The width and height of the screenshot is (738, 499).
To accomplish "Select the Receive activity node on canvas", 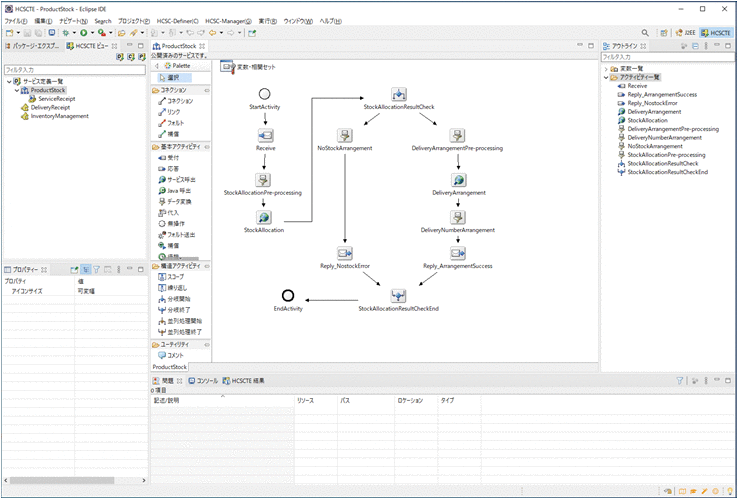I will click(x=265, y=132).
